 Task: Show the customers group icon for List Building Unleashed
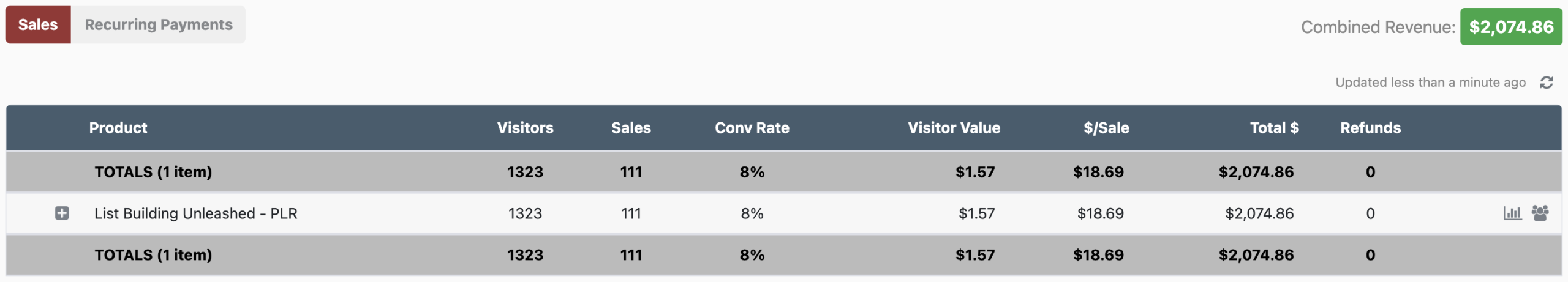1540,213
